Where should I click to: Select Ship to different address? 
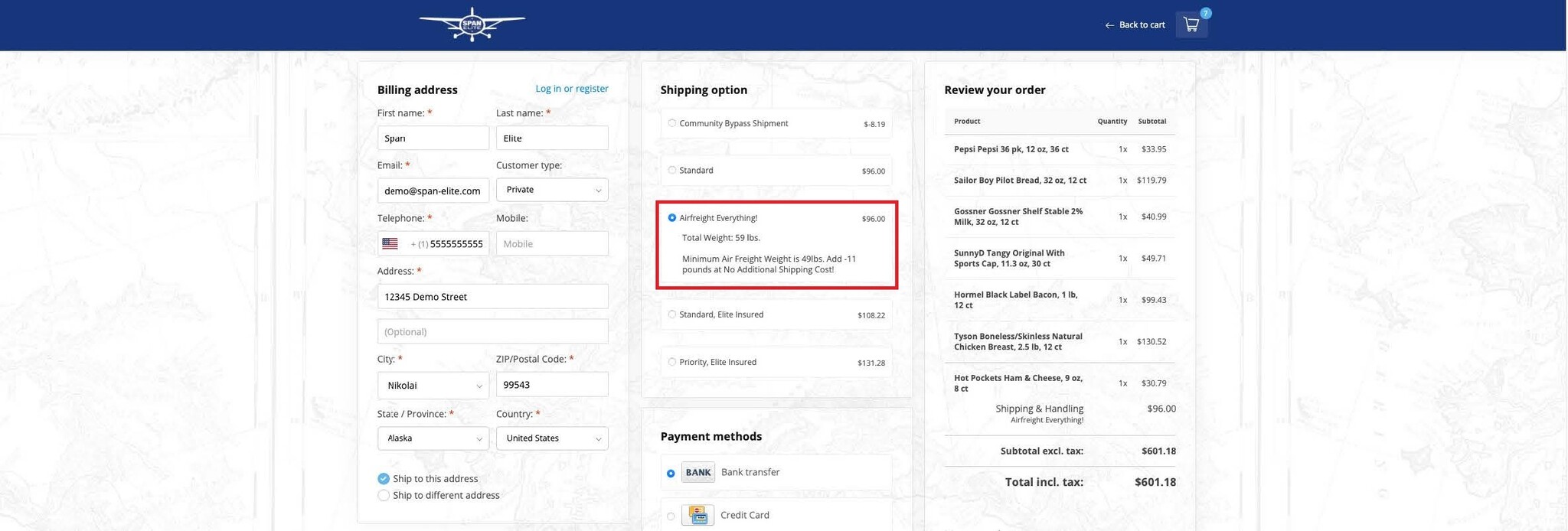coord(384,495)
